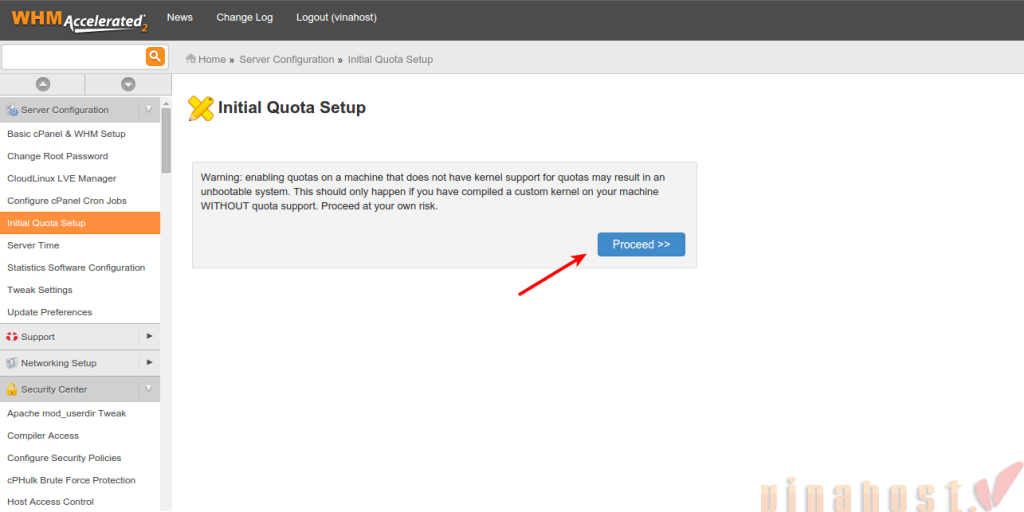Click the Home icon in breadcrumb
Image resolution: width=1024 pixels, height=512 pixels.
click(x=191, y=59)
